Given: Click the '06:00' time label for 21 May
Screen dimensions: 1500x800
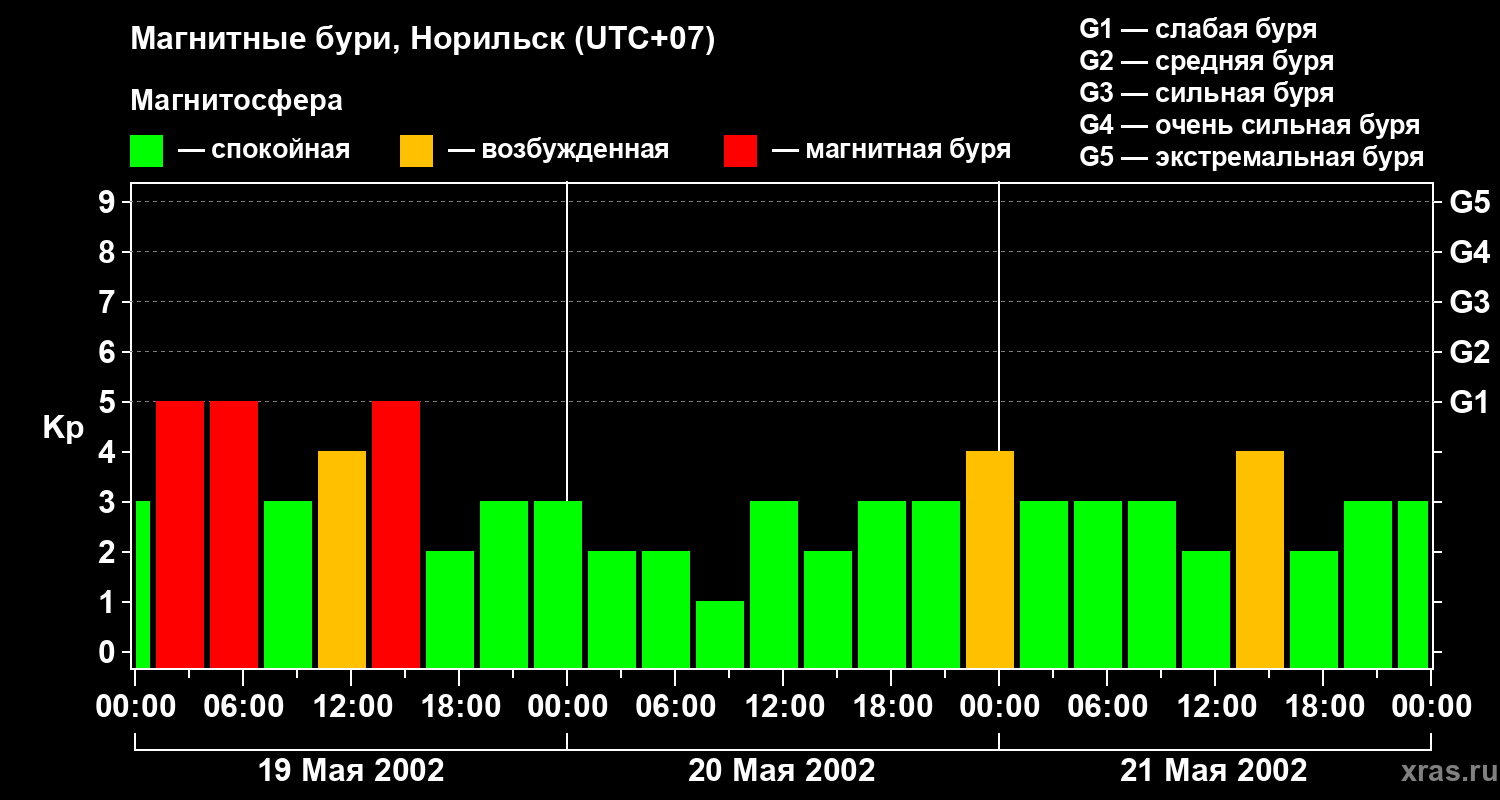Looking at the screenshot, I should click(x=1107, y=707).
